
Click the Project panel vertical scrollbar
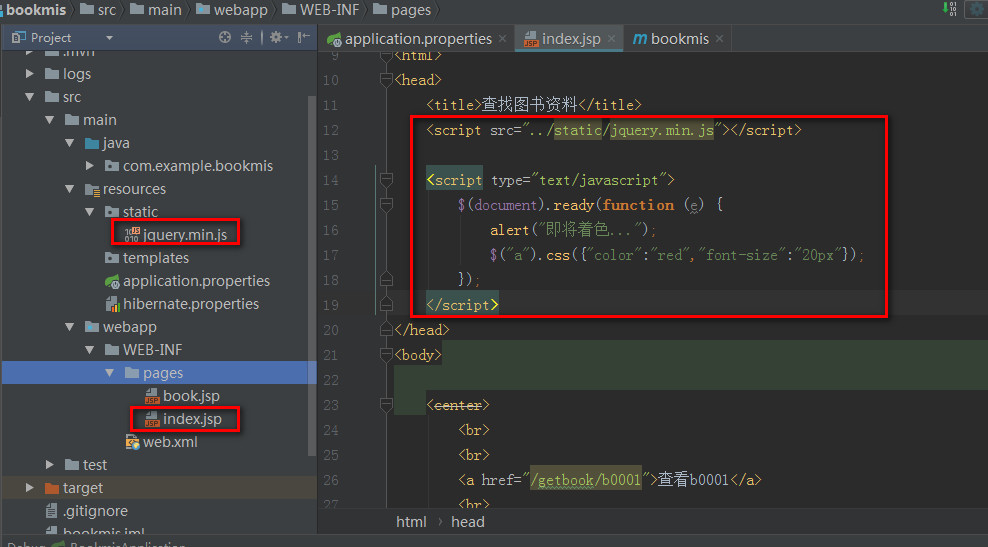(311, 275)
